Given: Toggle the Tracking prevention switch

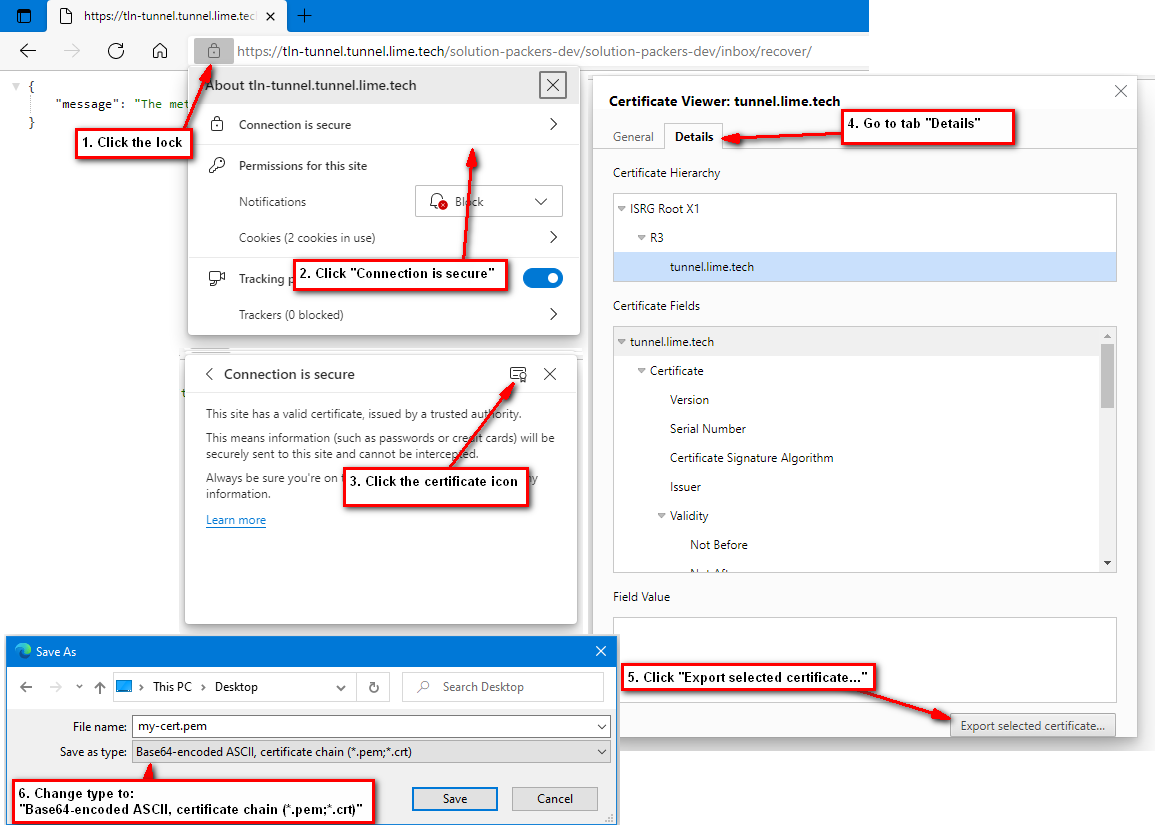Looking at the screenshot, I should (543, 278).
